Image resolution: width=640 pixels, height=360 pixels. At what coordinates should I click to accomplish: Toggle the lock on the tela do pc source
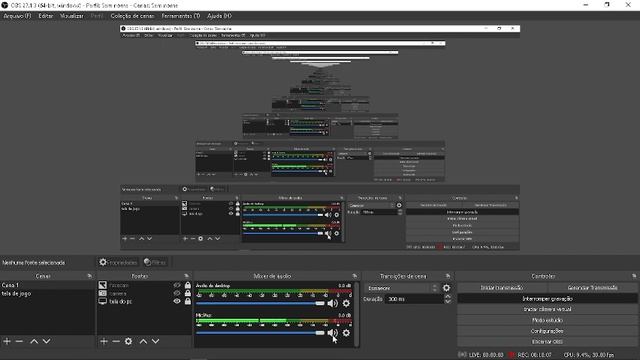(187, 301)
